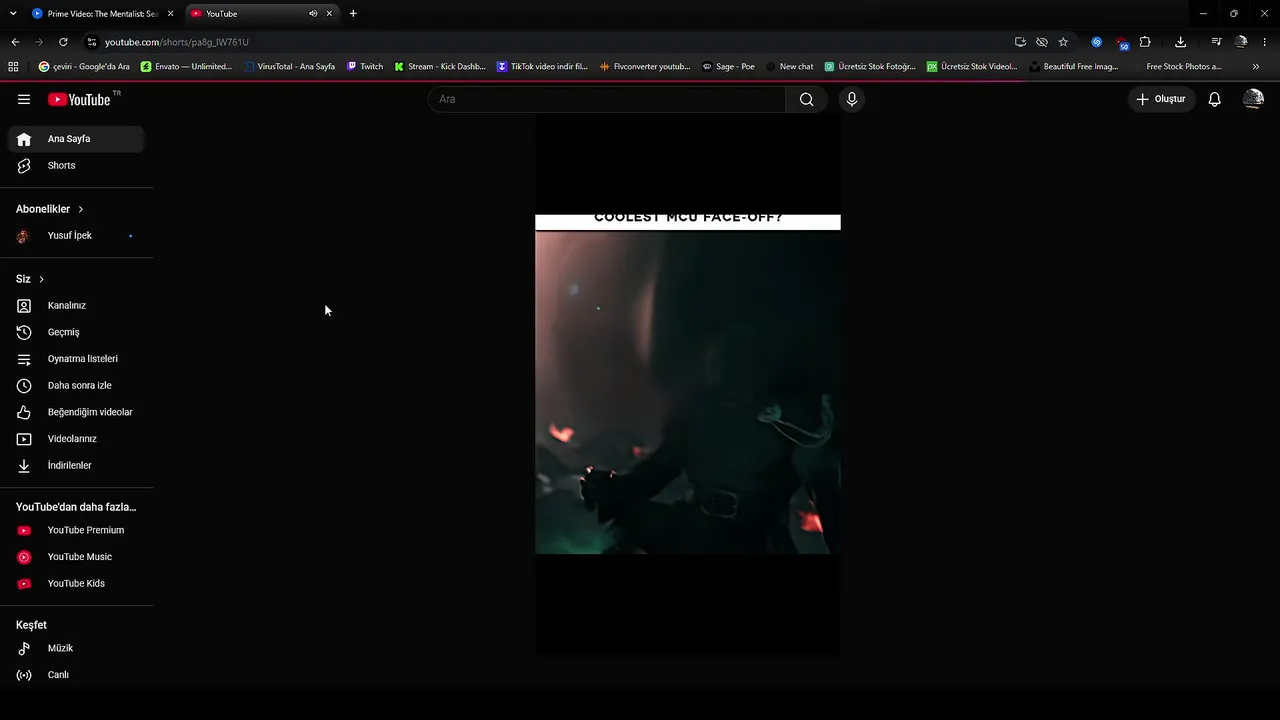This screenshot has width=1280, height=720.
Task: Click the address bar URL
Action: coord(177,42)
